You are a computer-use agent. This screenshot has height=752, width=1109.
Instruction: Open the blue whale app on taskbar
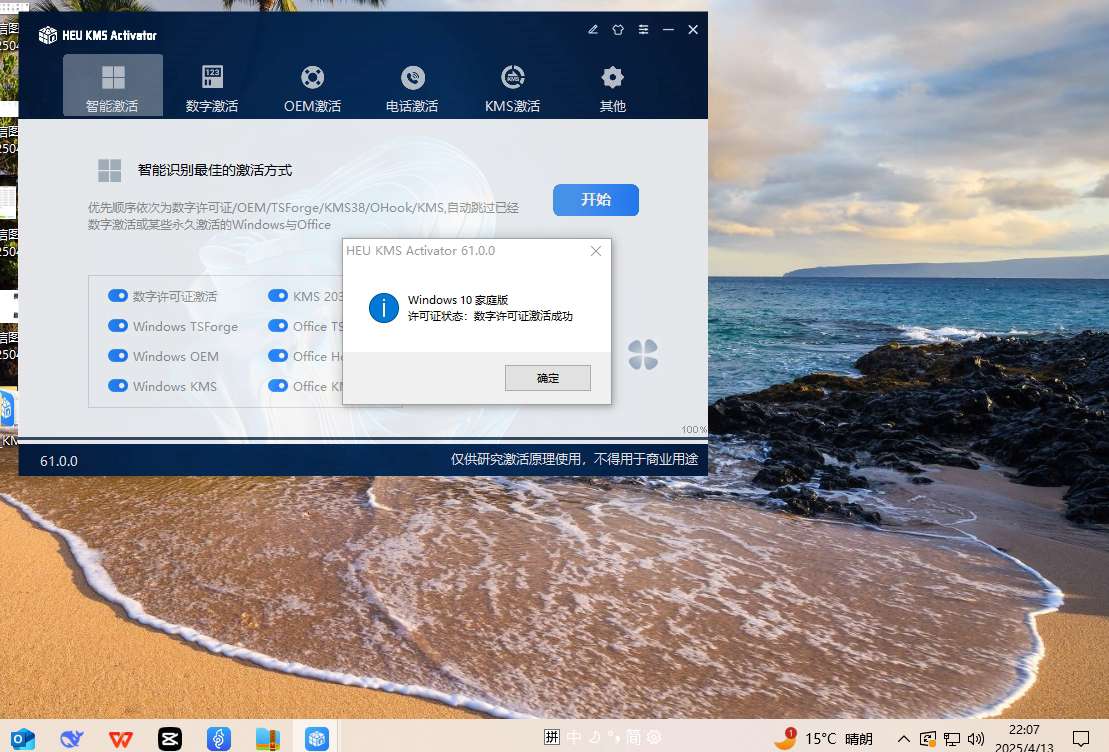point(71,739)
